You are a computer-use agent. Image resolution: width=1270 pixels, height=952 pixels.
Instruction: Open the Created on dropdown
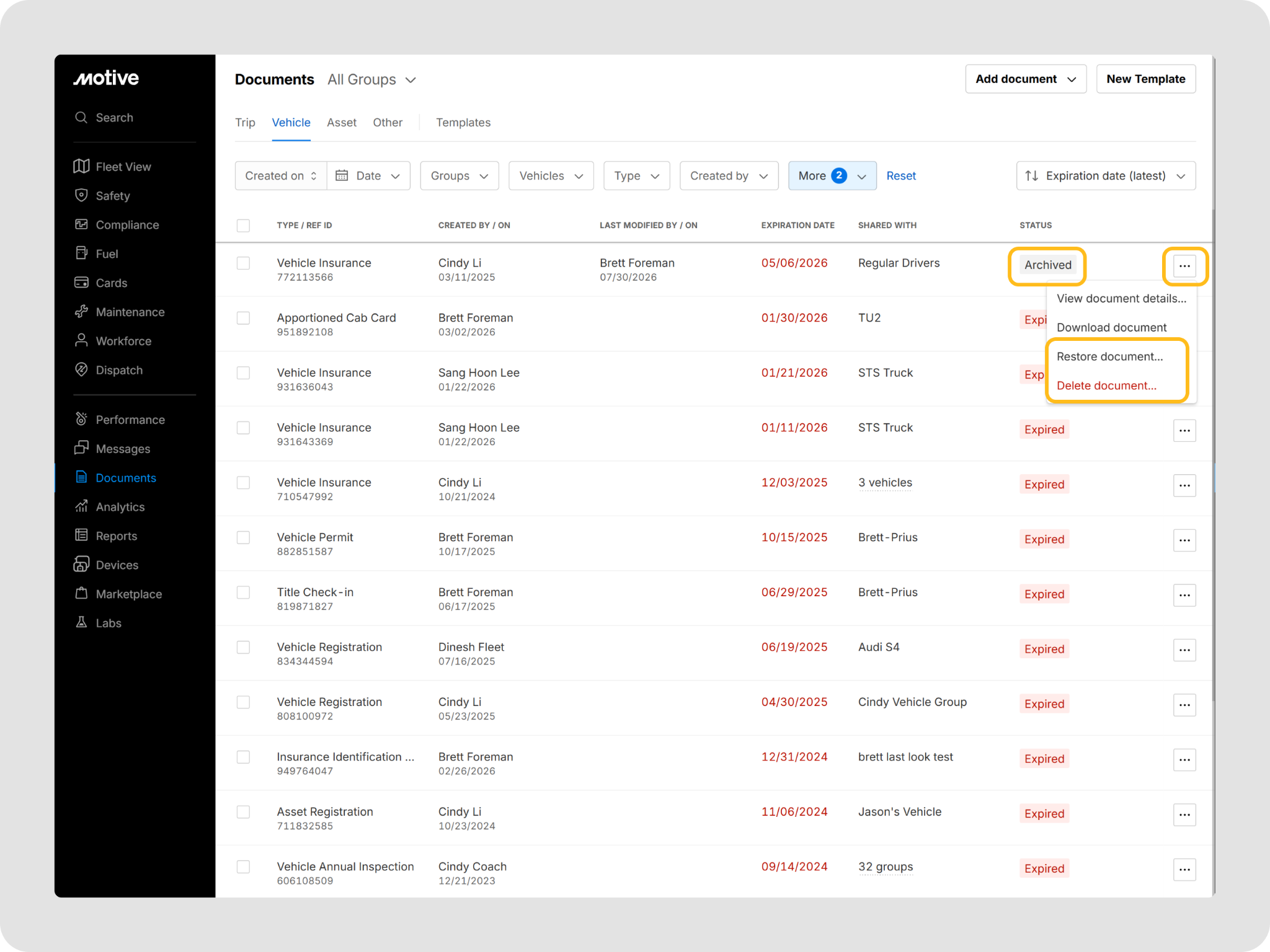point(281,176)
